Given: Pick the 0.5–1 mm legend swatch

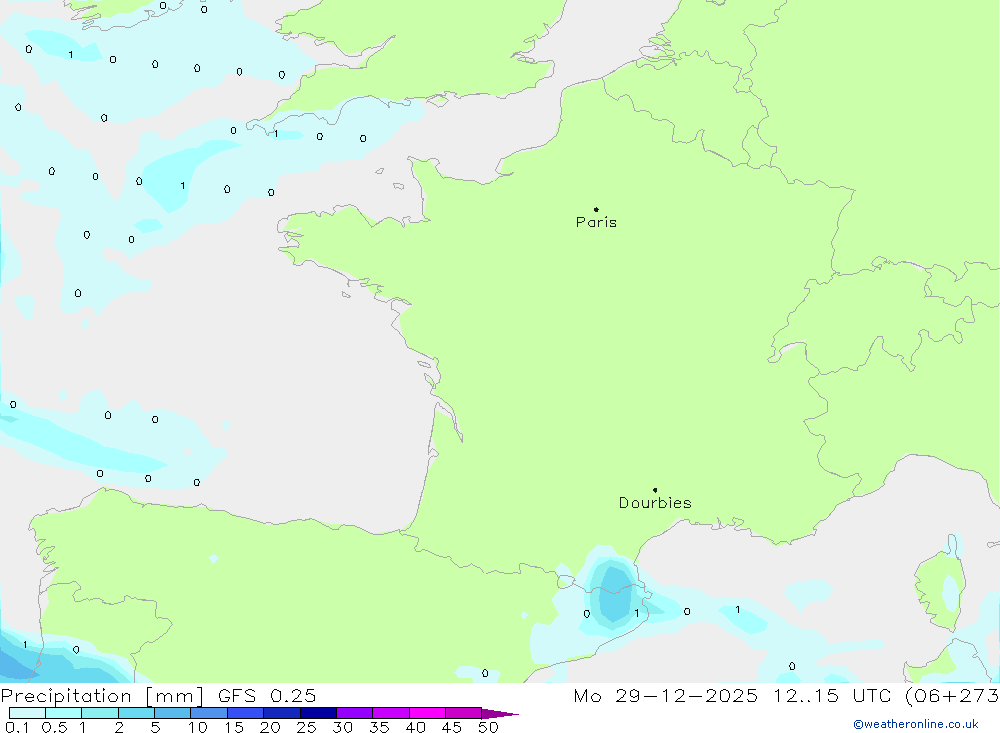Looking at the screenshot, I should (64, 713).
